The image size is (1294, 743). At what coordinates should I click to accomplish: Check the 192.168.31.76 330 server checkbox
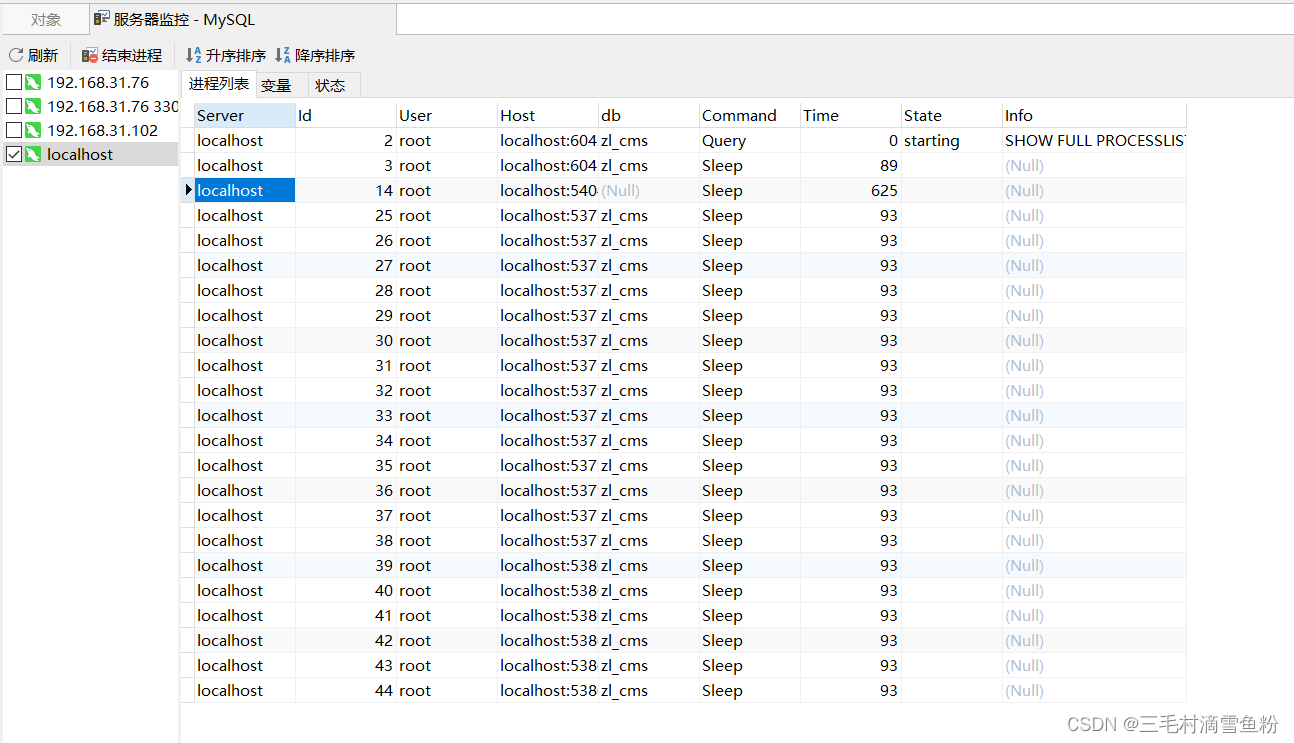(x=14, y=106)
